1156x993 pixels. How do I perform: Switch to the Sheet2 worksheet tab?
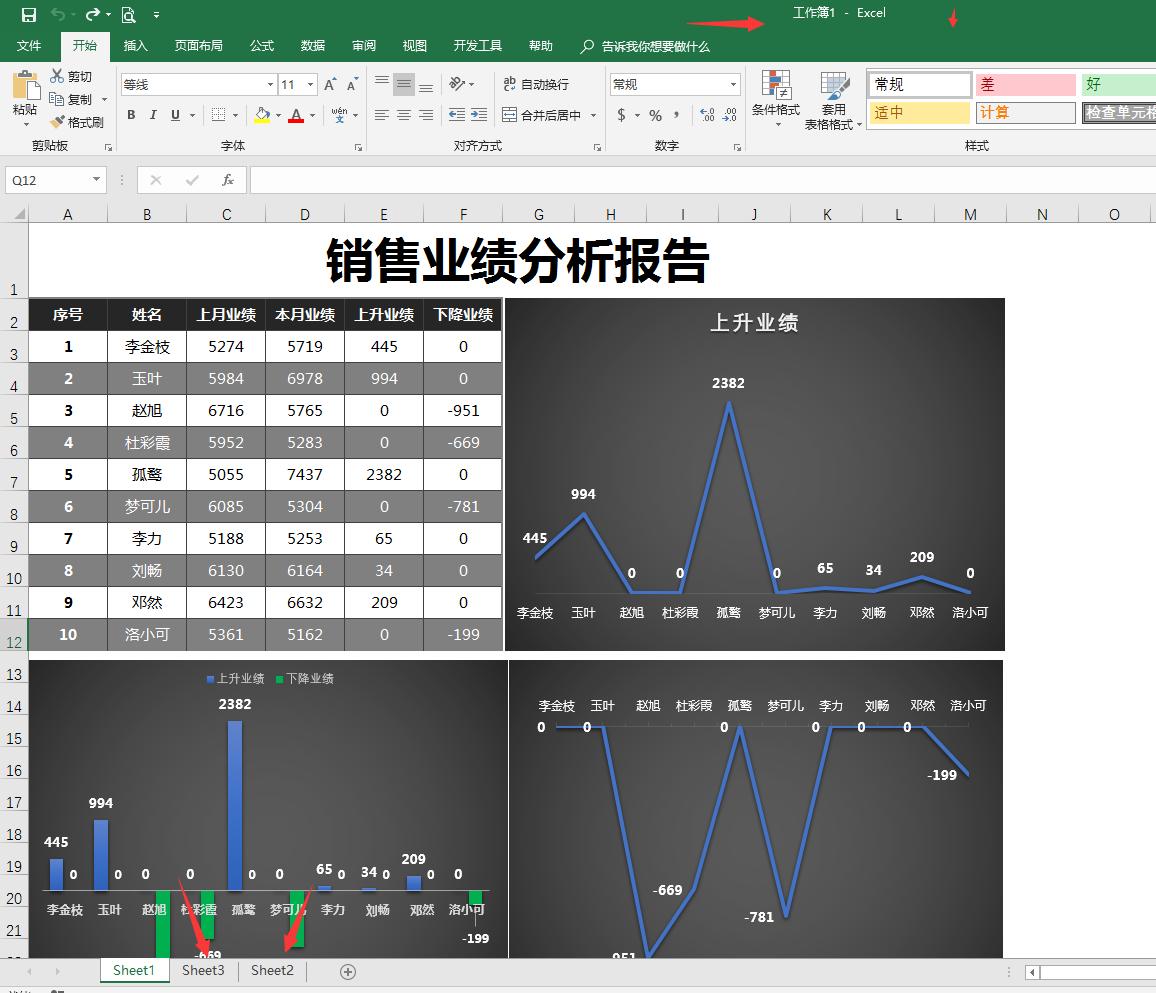point(271,970)
